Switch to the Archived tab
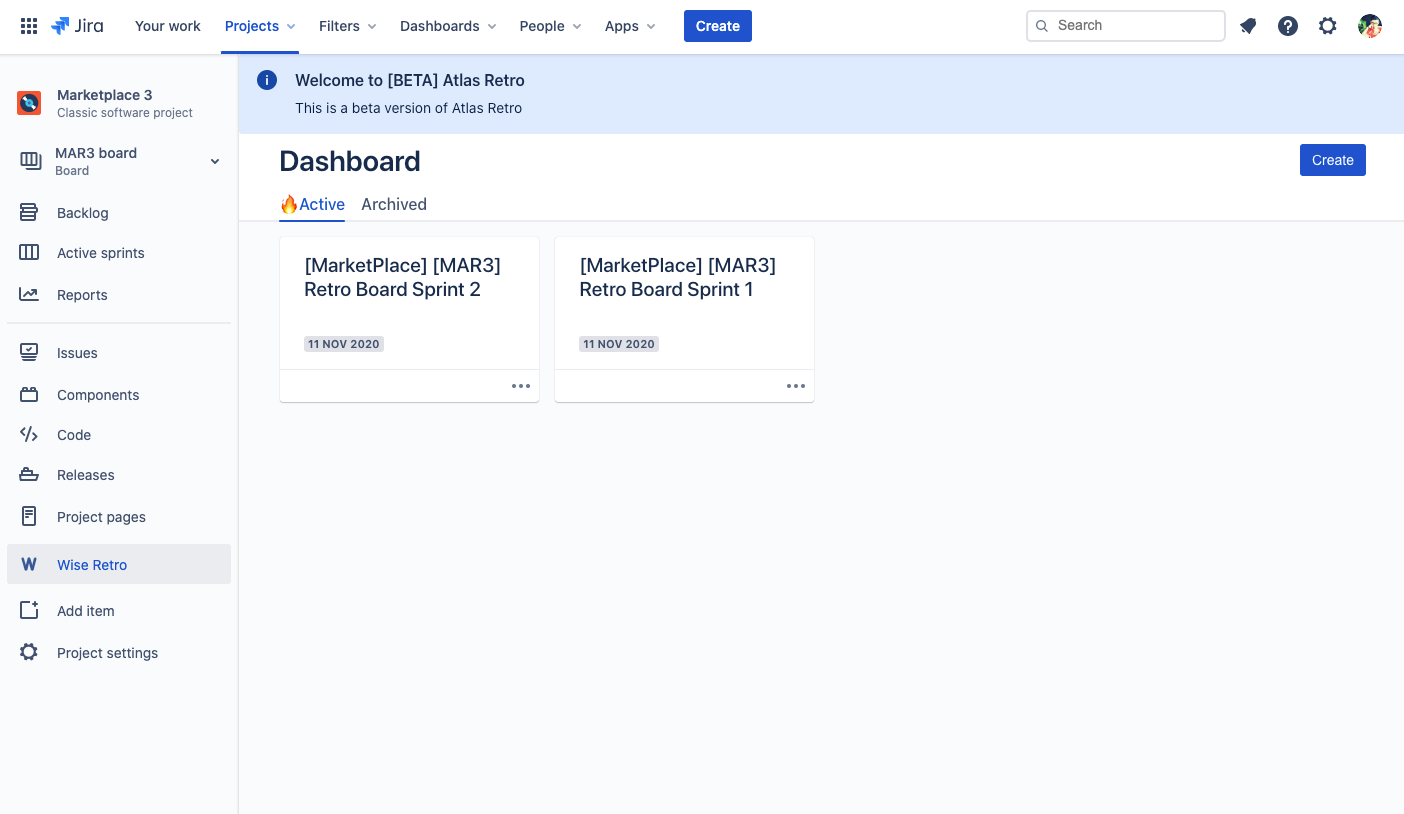This screenshot has width=1404, height=814. coord(394,204)
